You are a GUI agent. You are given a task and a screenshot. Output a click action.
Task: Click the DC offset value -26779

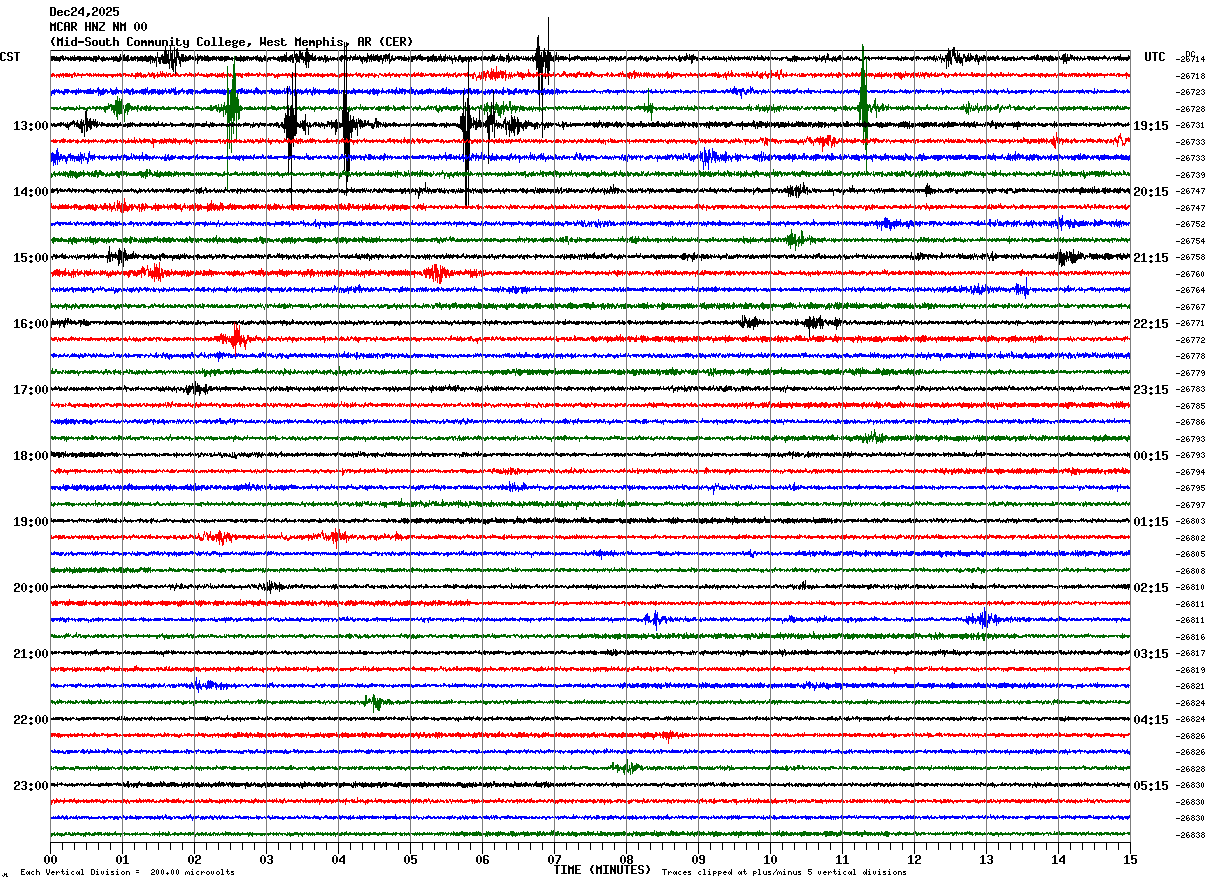(x=1191, y=373)
